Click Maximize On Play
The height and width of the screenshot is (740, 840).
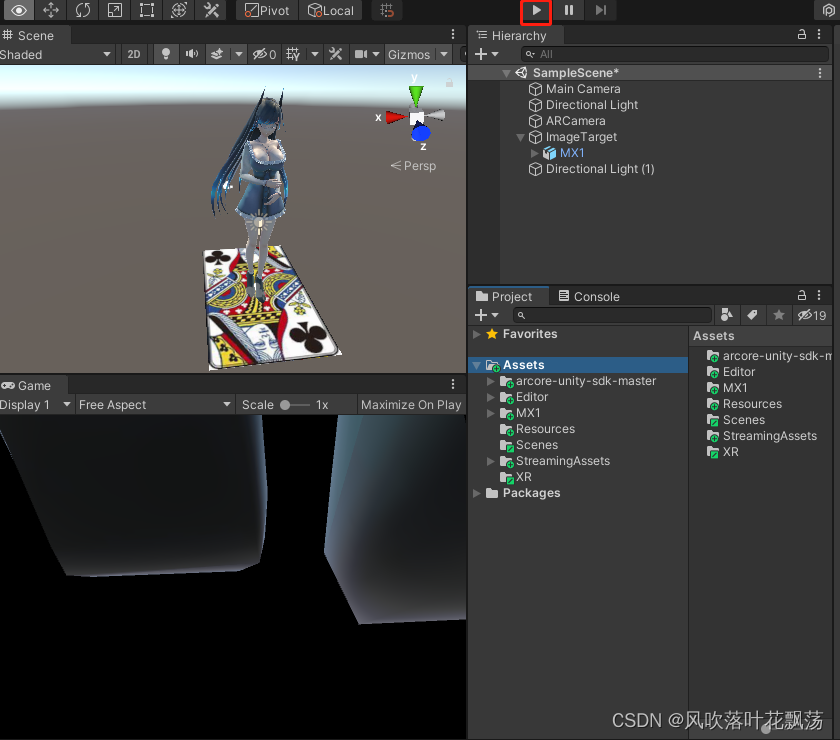point(411,404)
